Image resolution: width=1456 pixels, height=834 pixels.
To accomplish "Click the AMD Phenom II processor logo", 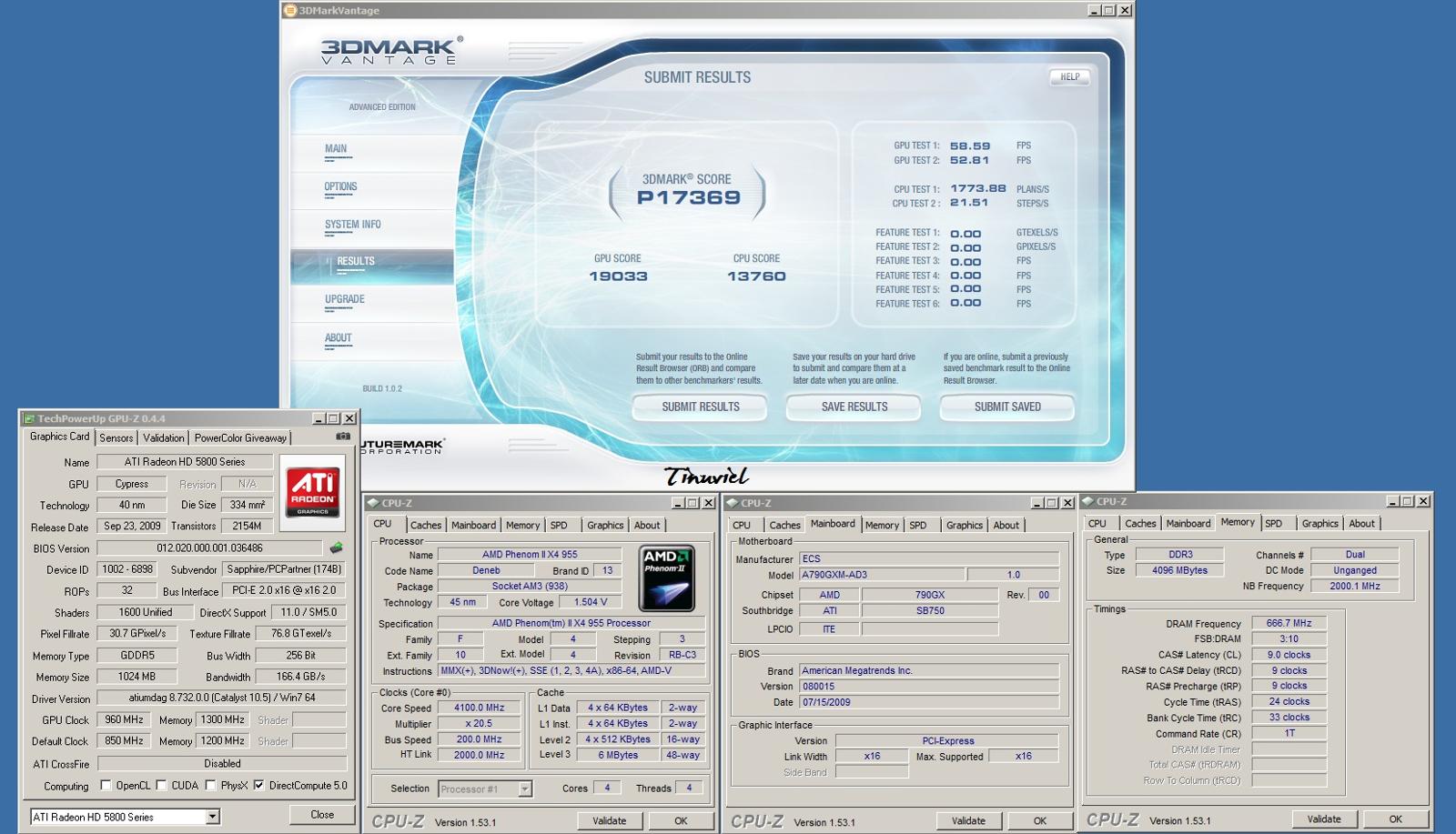I will click(x=667, y=578).
